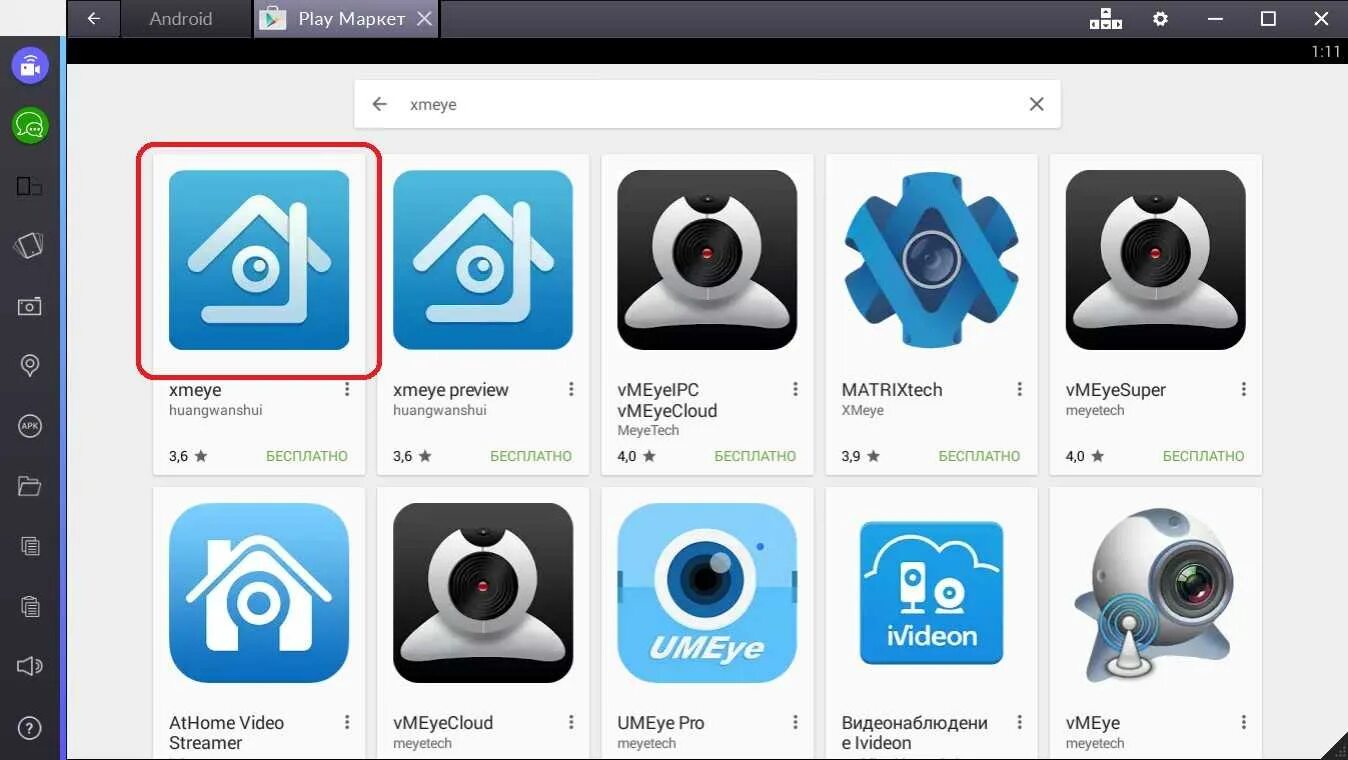
Task: Click the xmeye preview title text
Action: [451, 390]
